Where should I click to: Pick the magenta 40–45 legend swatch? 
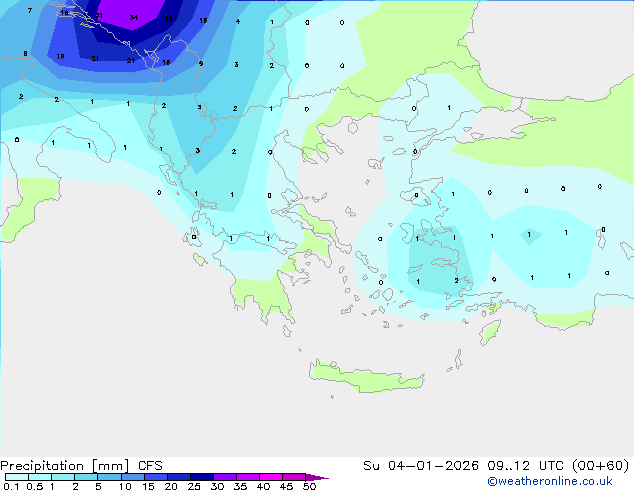[271, 477]
